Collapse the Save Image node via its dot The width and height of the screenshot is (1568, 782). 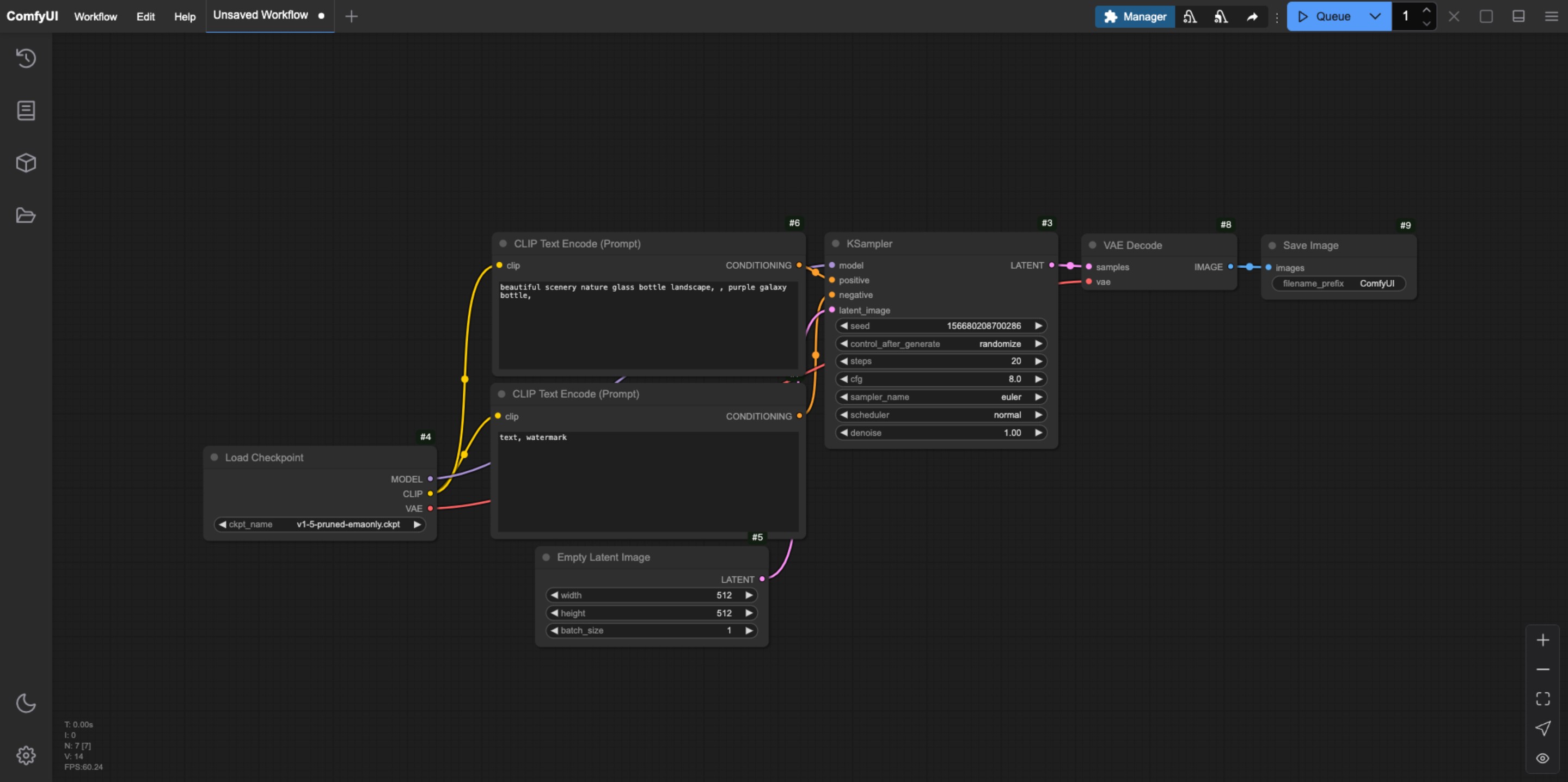tap(1272, 245)
